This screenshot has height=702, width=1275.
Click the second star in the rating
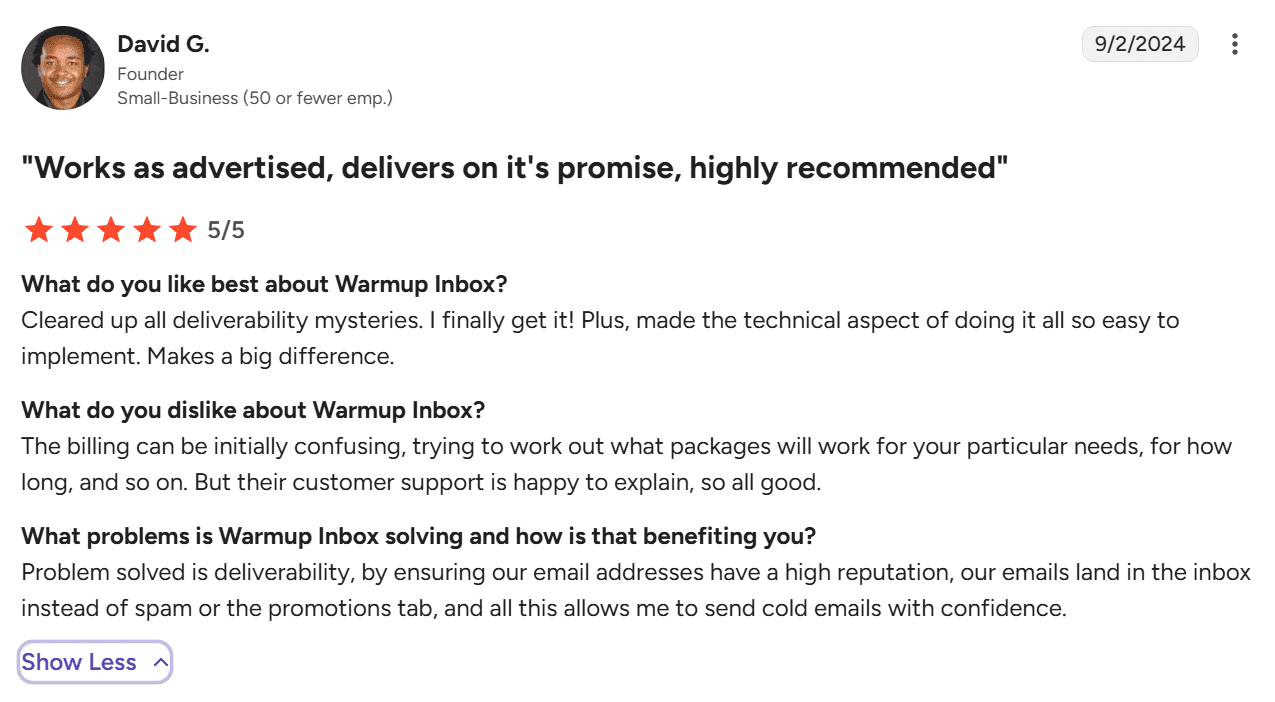coord(75,229)
